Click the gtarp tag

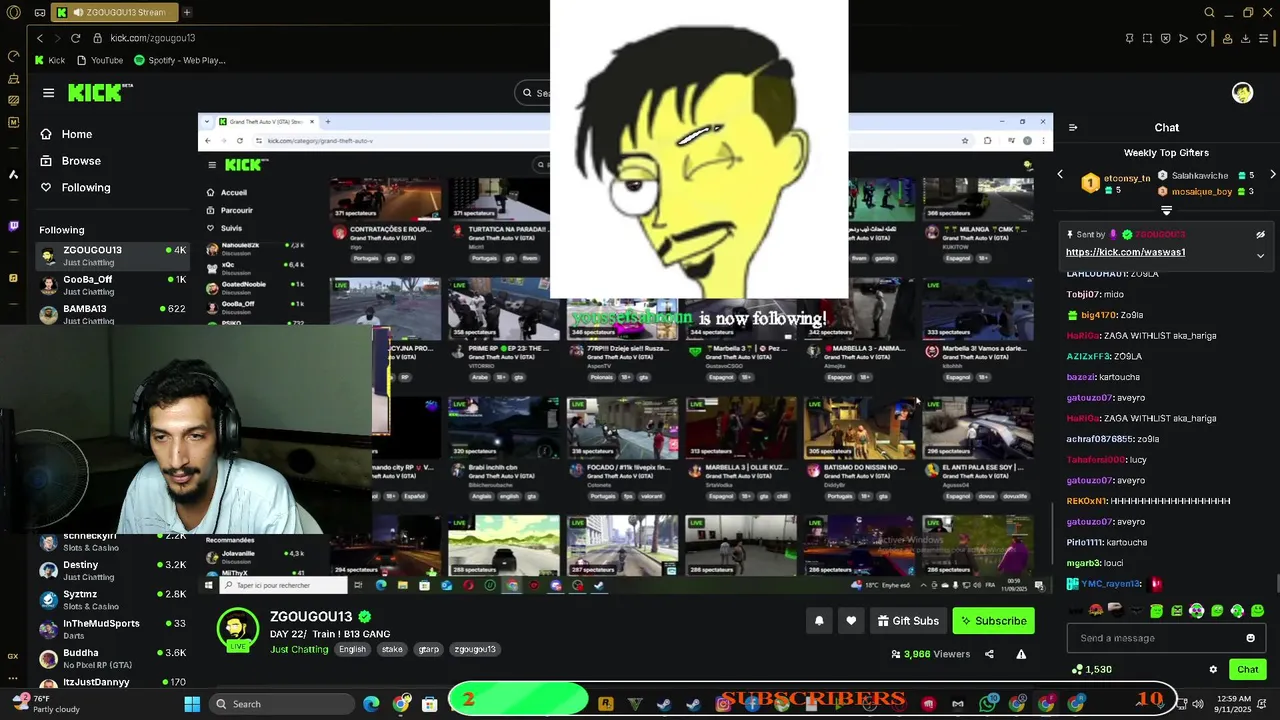428,649
